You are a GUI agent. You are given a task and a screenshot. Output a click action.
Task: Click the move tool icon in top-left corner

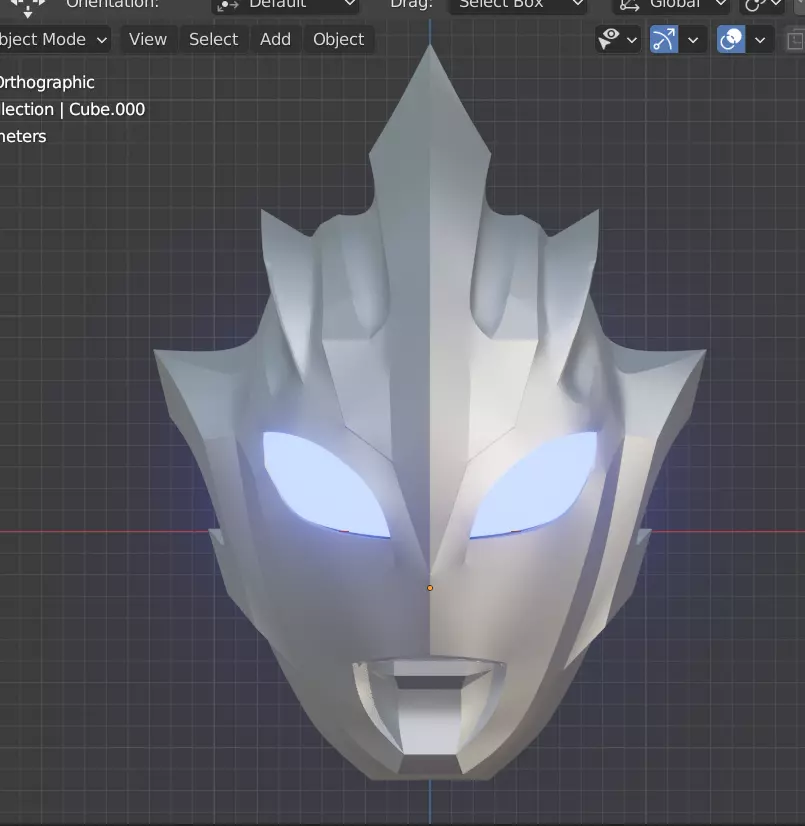click(27, 7)
